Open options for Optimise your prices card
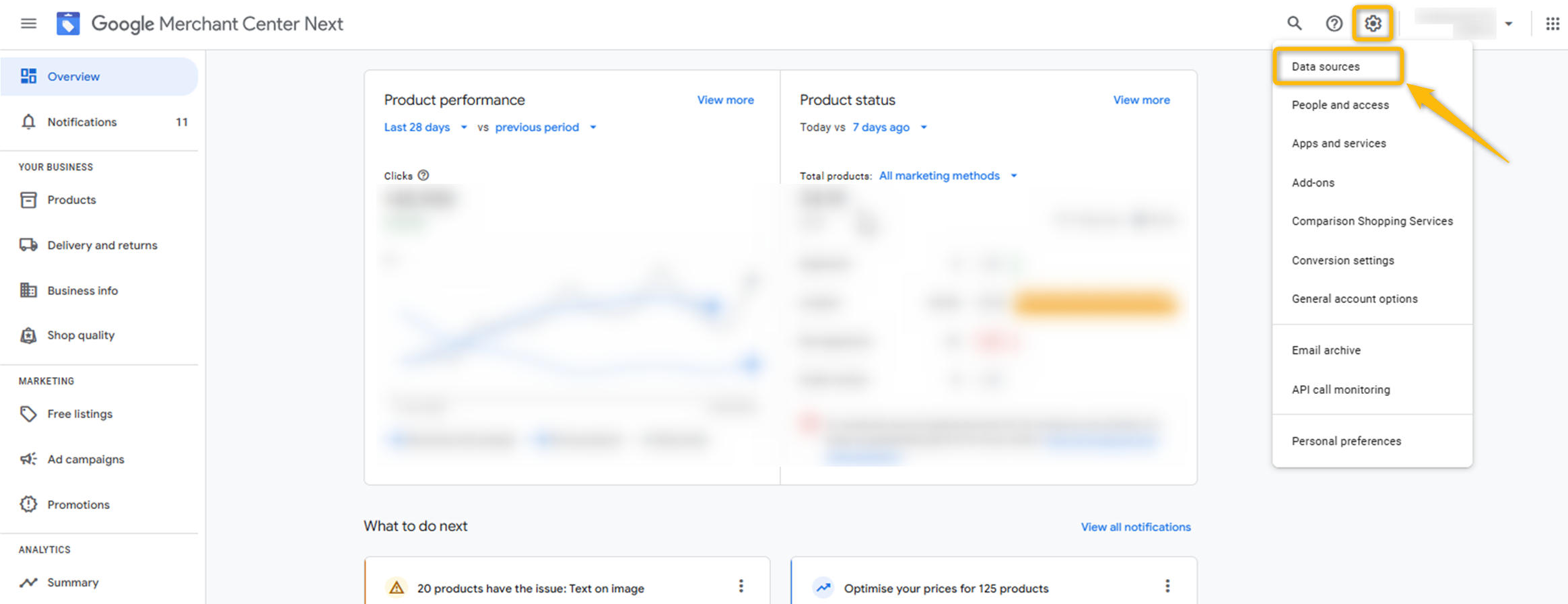 [x=1167, y=586]
